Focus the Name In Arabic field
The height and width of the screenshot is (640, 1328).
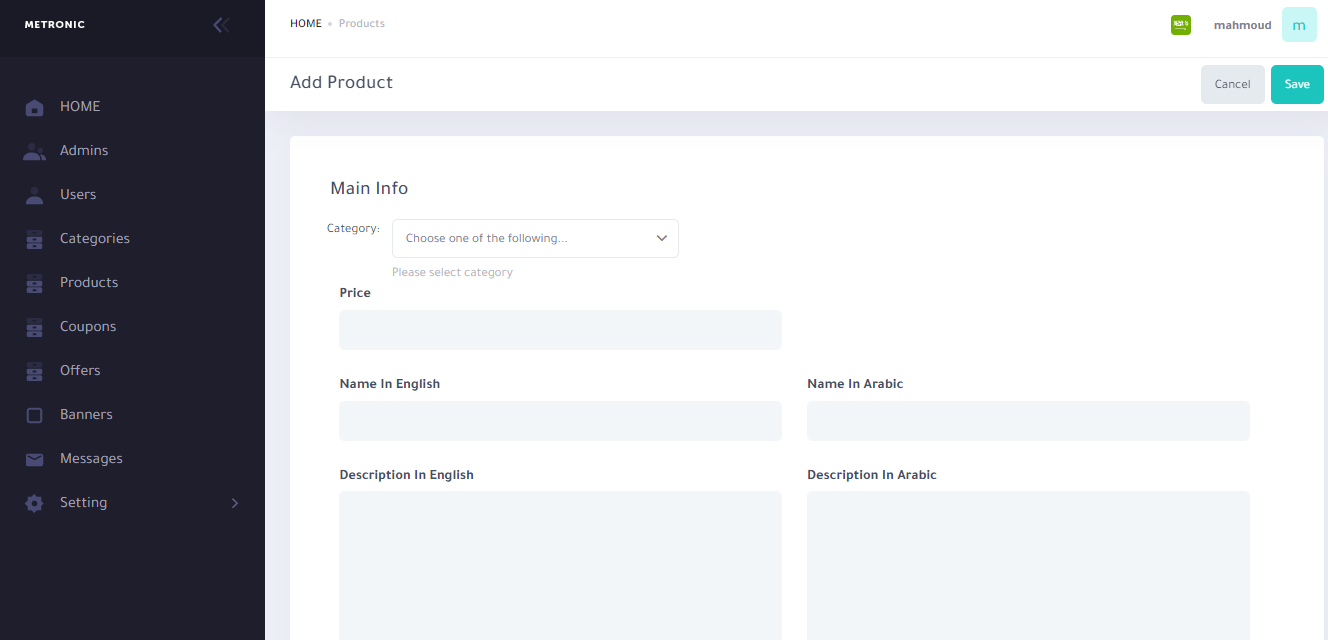[x=1028, y=421]
